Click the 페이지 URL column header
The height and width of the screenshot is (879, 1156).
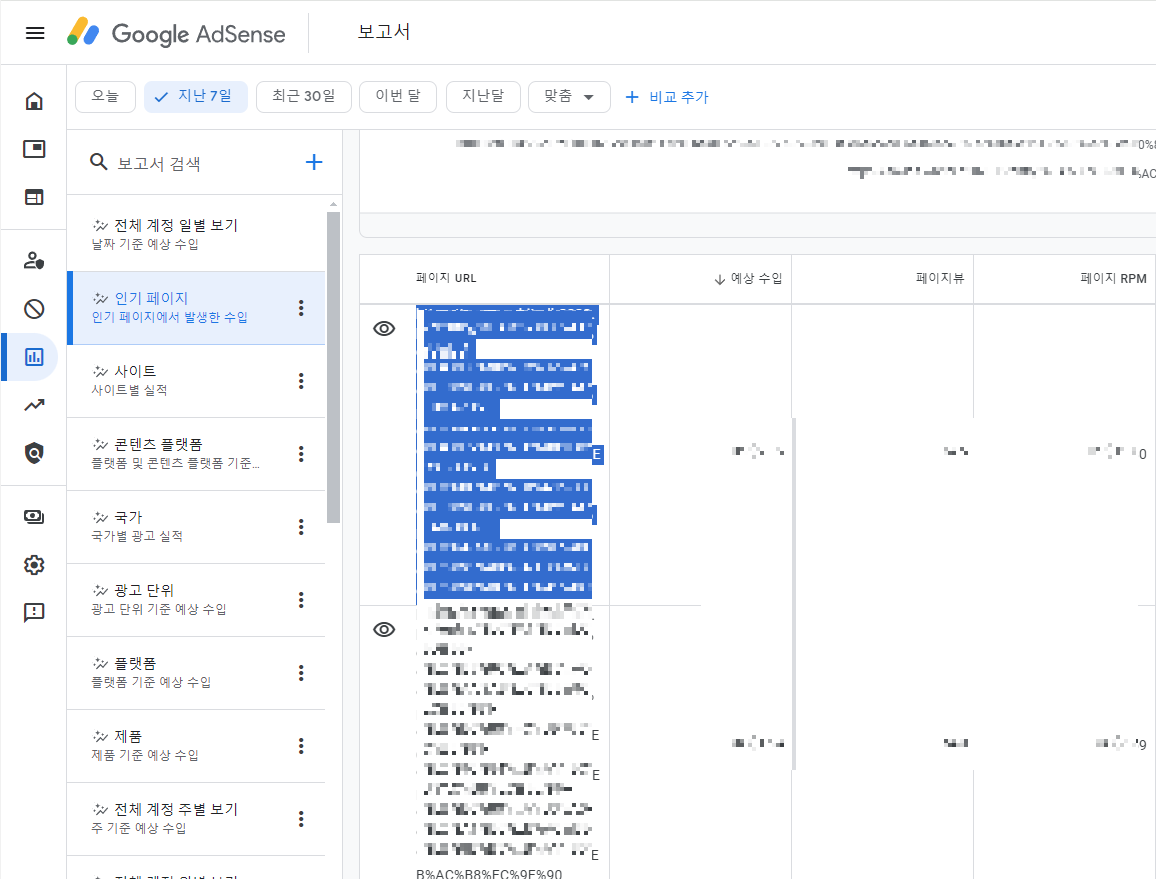point(446,278)
